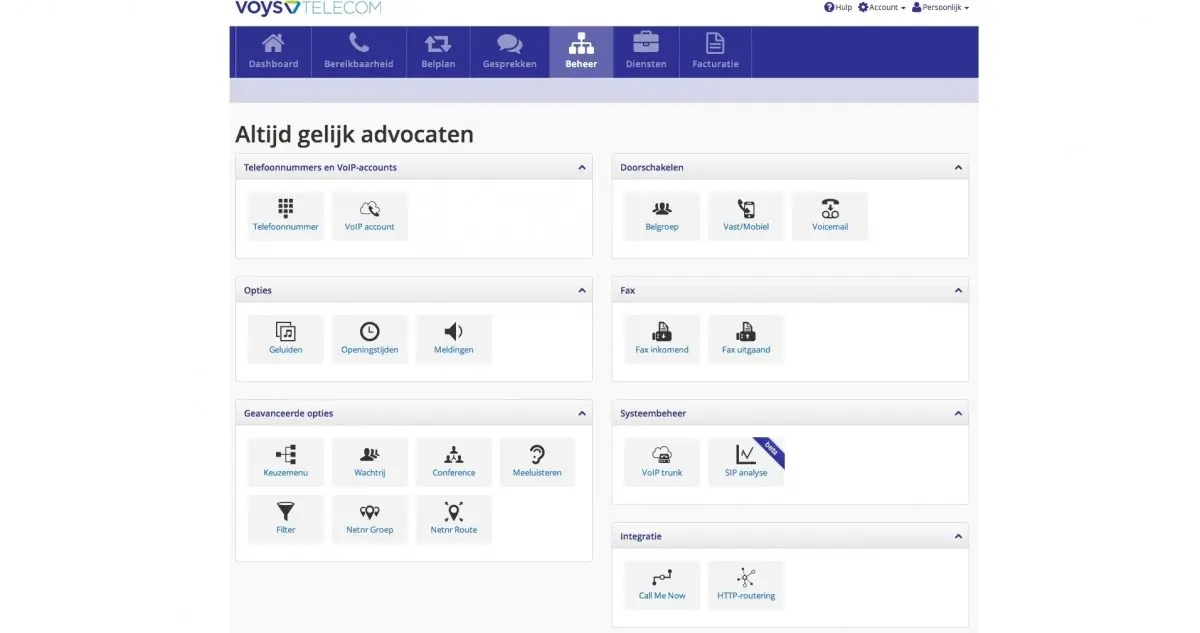Open the Persoonlijk dropdown menu
The width and height of the screenshot is (1200, 633).
(940, 7)
